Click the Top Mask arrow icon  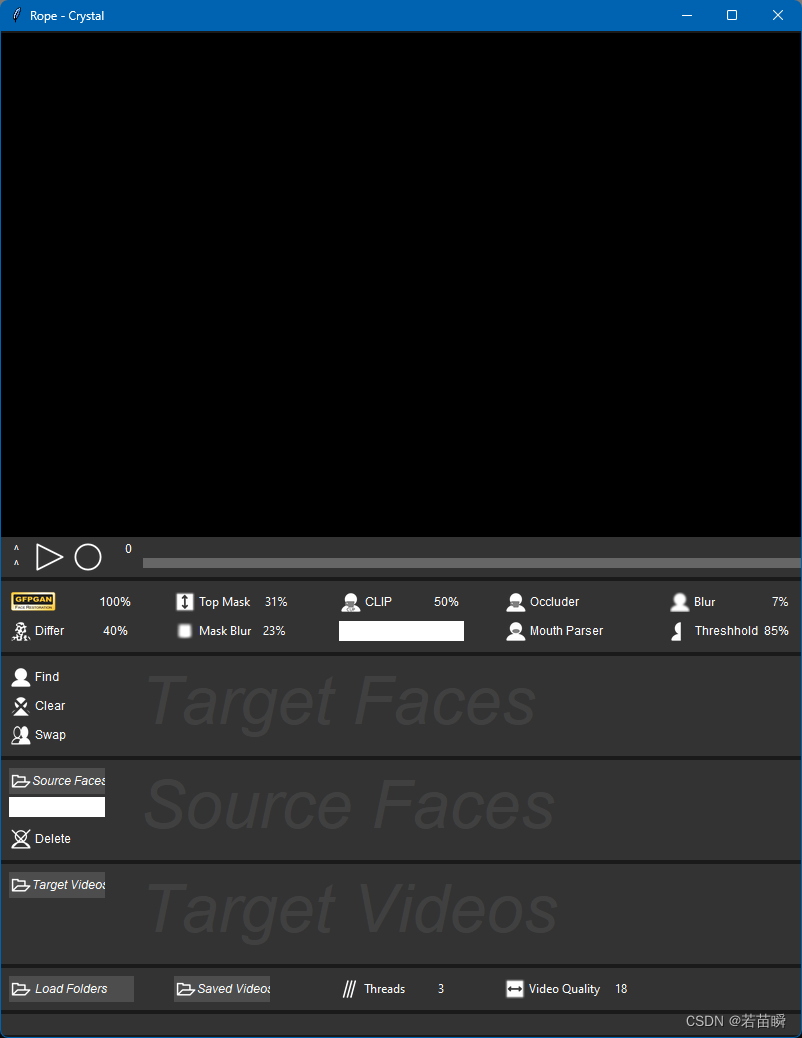185,602
